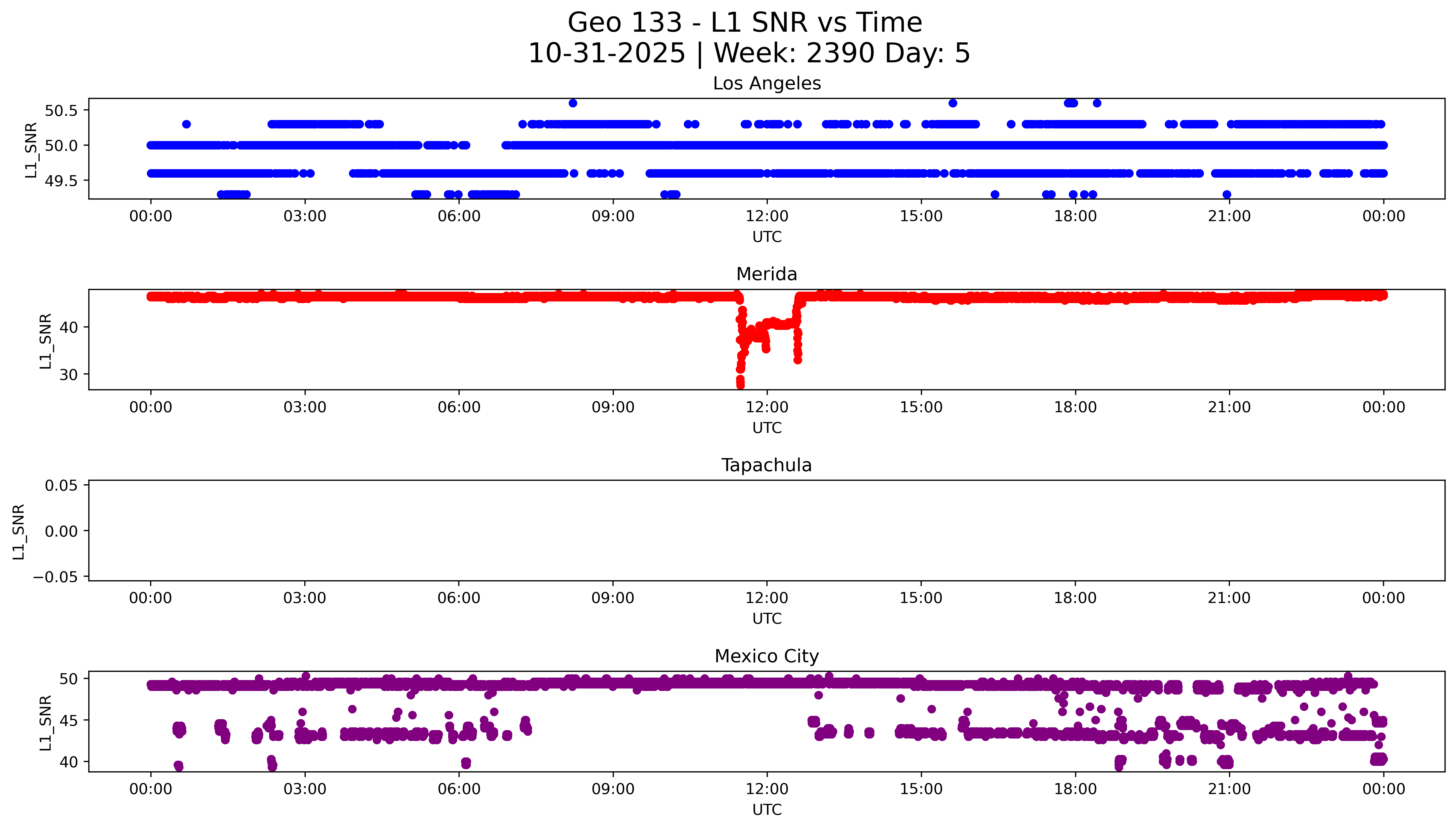
Task: Click the 18:00 tick label under Tapachula plot
Action: click(x=1075, y=598)
